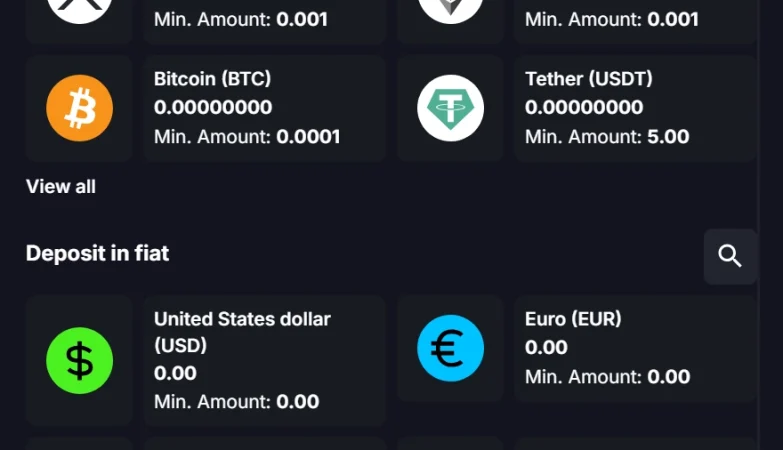Image resolution: width=783 pixels, height=450 pixels.
Task: Click the Tether balance 0.00000000 value
Action: 584,108
